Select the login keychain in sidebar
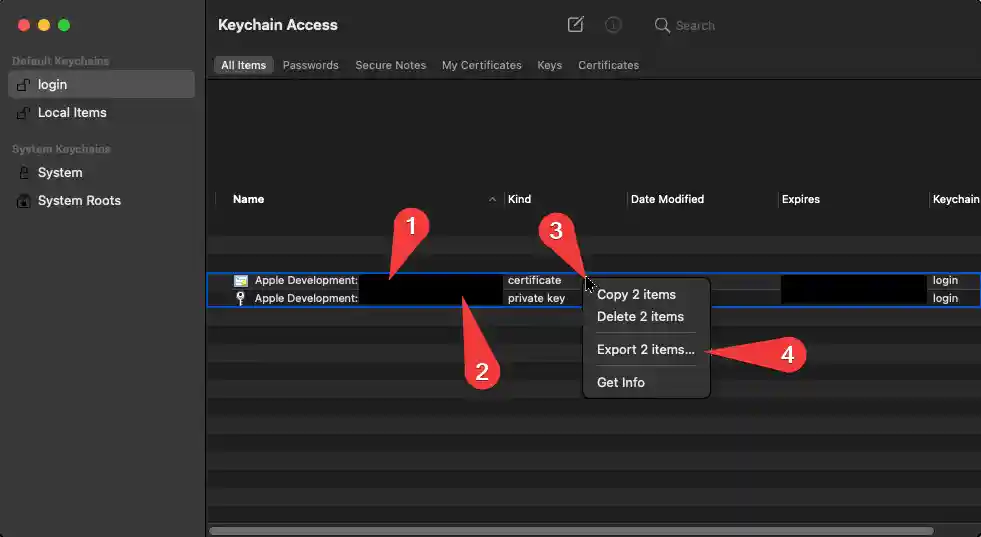 [100, 85]
